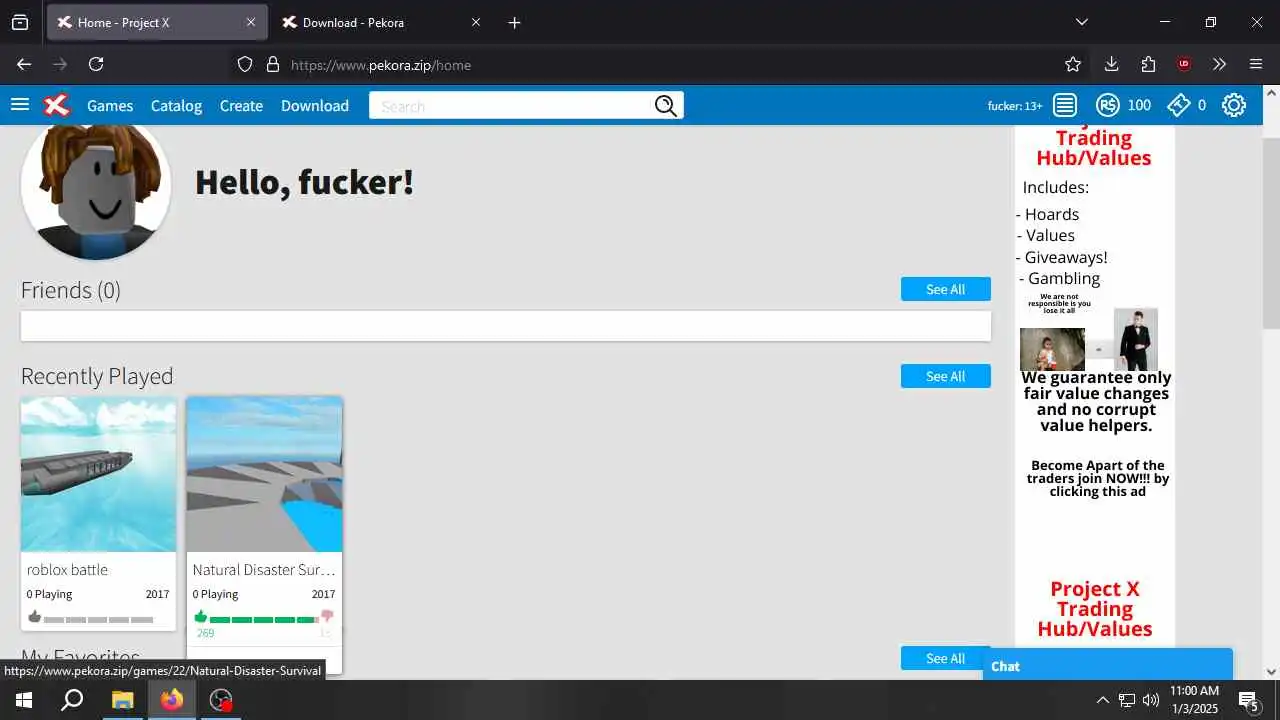Image resolution: width=1280 pixels, height=720 pixels.
Task: Open the extensions puzzle icon
Action: 1148,64
